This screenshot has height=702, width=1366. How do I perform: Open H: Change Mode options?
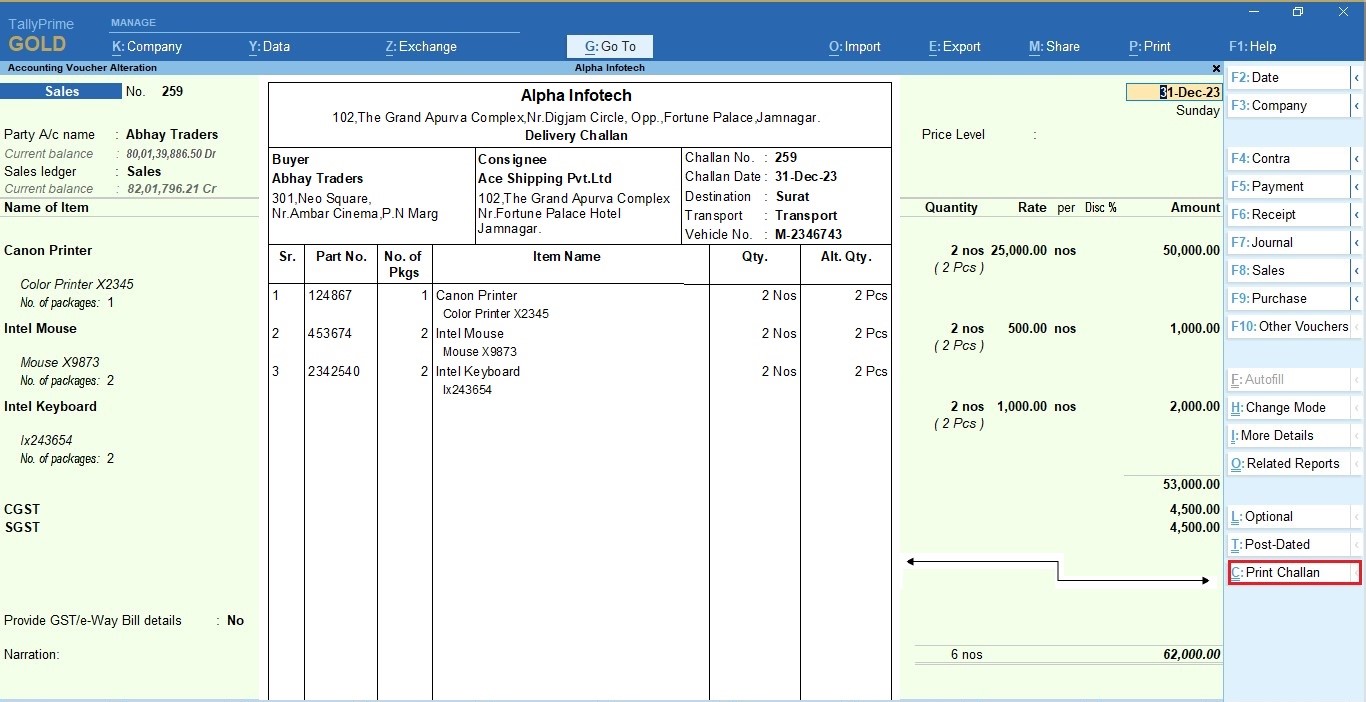pos(1290,407)
